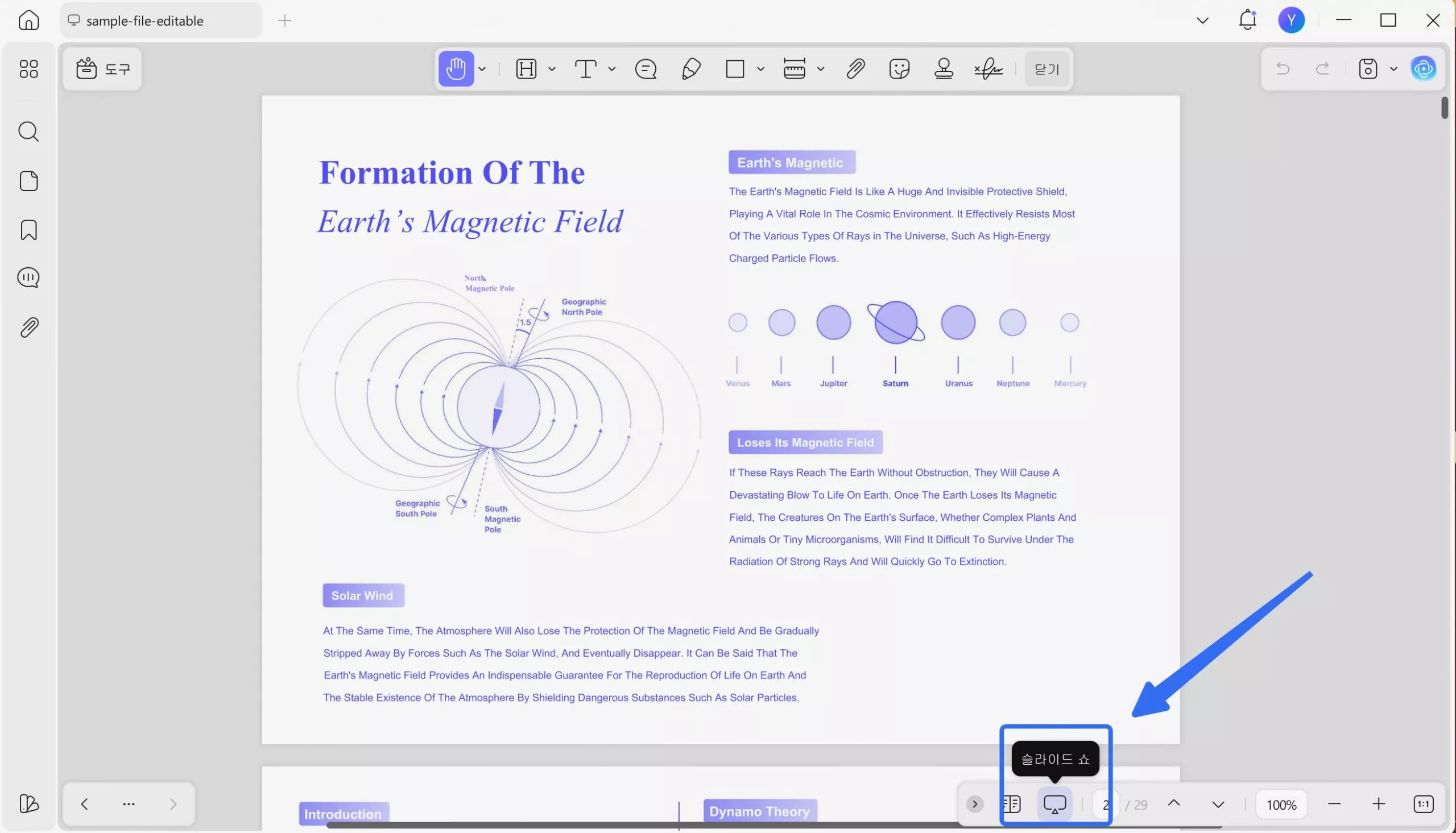This screenshot has width=1456, height=833.
Task: Open search panel in left sidebar
Action: pyautogui.click(x=28, y=131)
